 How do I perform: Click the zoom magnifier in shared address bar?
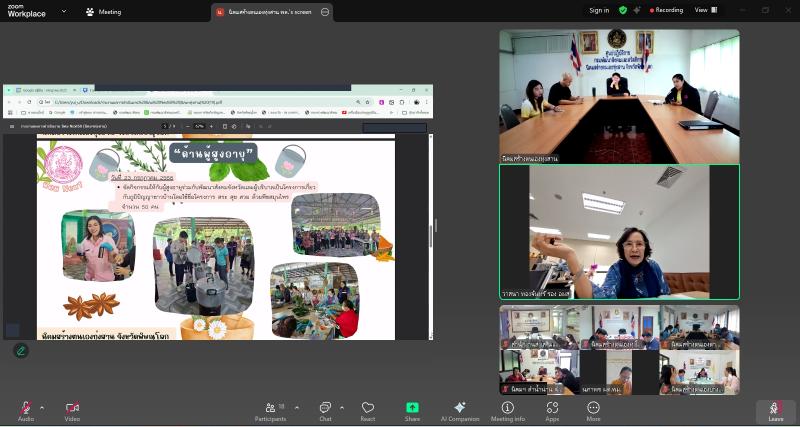[x=359, y=102]
